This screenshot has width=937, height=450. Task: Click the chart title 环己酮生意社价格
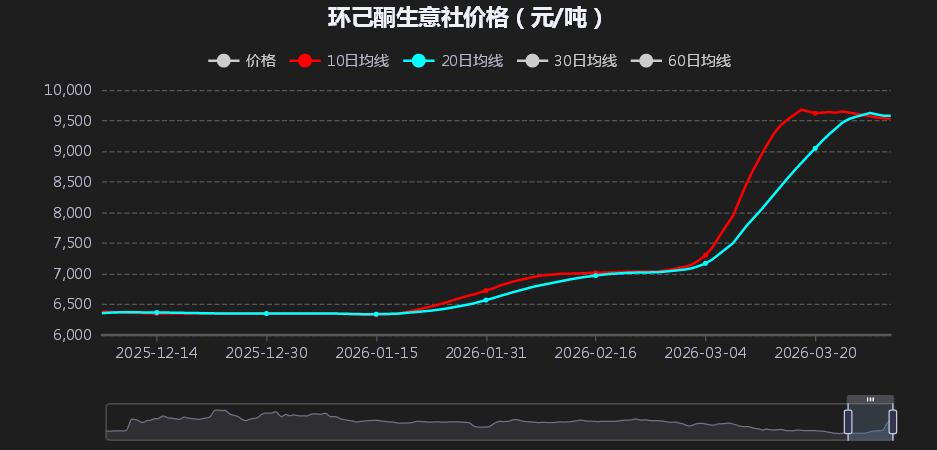tap(467, 18)
